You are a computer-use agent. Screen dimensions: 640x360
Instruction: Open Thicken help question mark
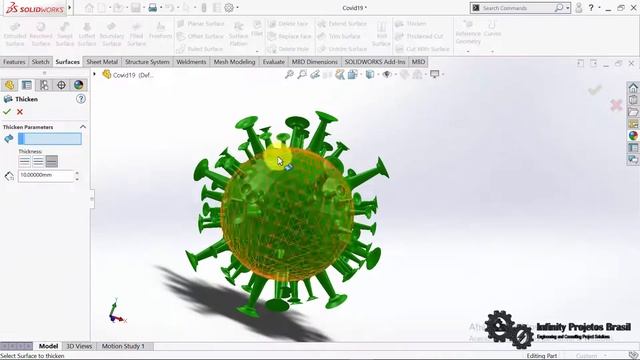(x=81, y=99)
